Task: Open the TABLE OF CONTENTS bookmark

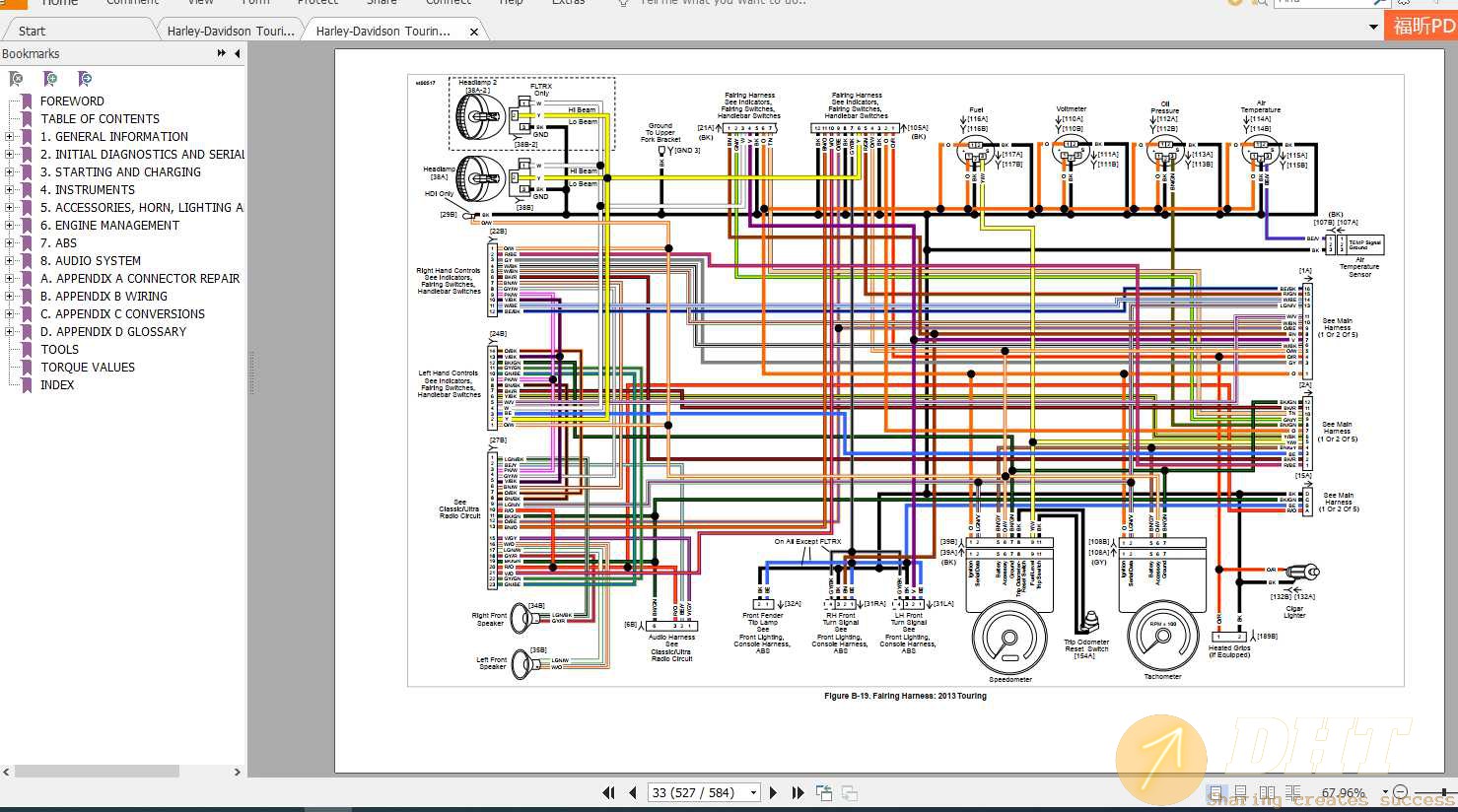Action: point(100,119)
